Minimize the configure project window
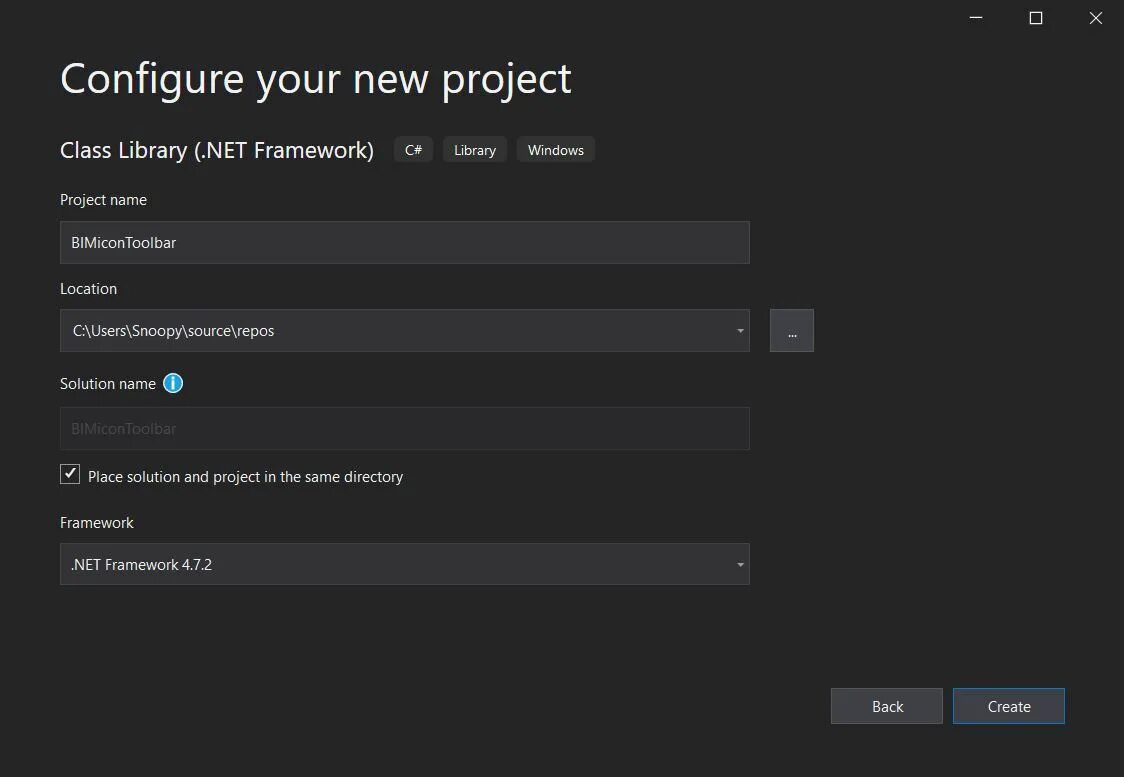This screenshot has height=777, width=1124. click(976, 18)
